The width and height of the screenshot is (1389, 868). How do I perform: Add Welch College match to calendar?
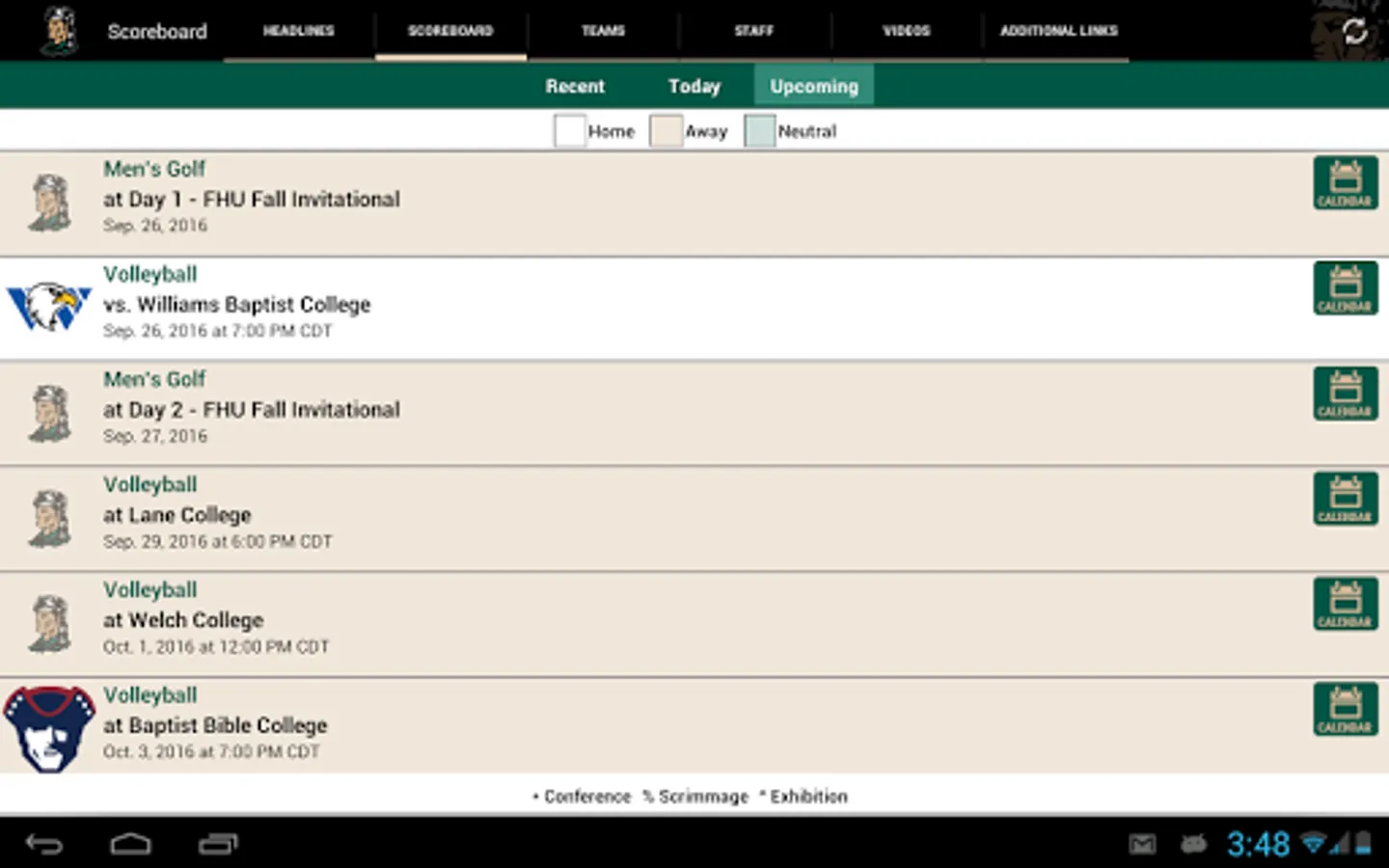point(1345,604)
